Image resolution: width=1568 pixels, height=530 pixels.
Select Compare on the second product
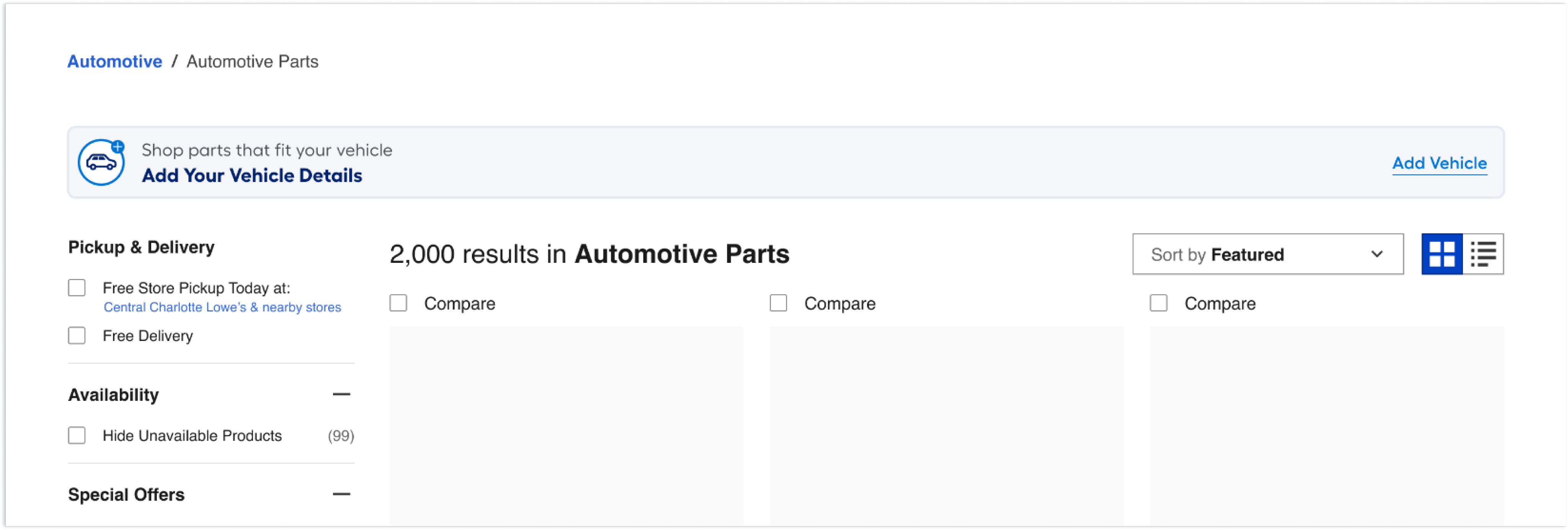779,303
